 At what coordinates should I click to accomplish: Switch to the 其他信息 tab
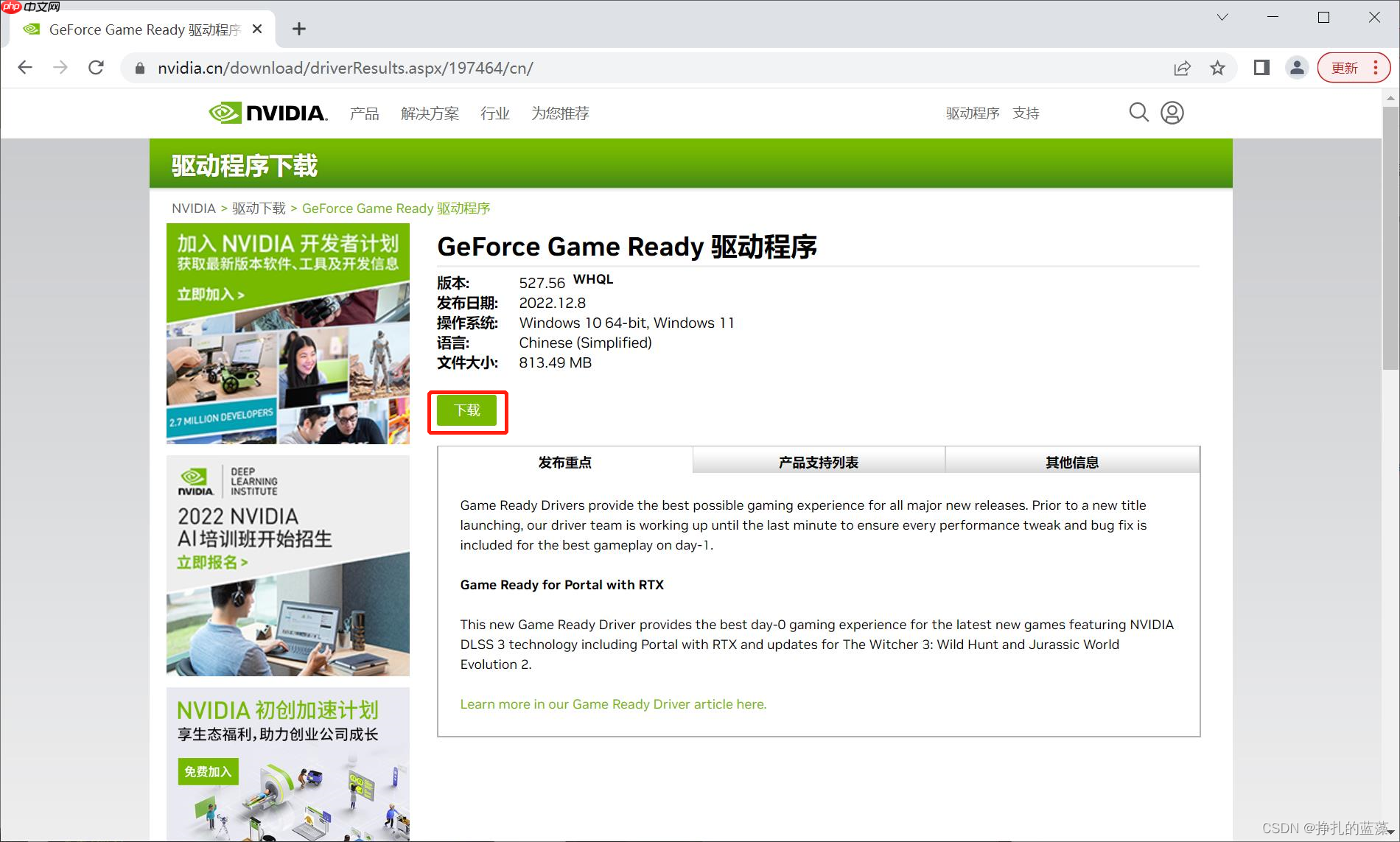click(x=1071, y=461)
